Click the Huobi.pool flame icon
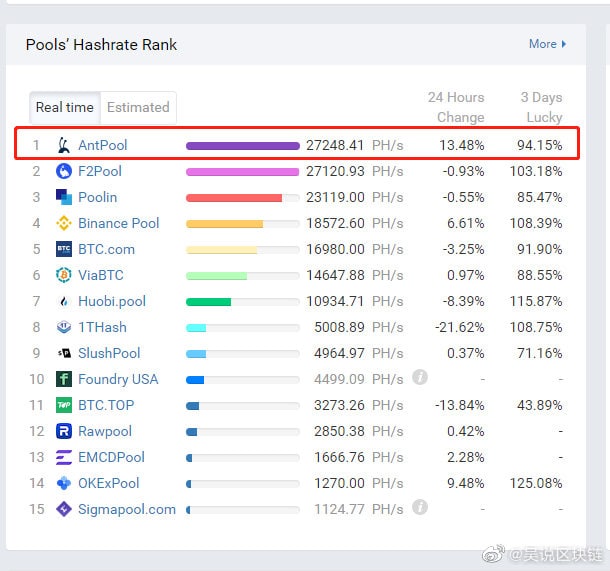This screenshot has width=610, height=571. coord(64,301)
